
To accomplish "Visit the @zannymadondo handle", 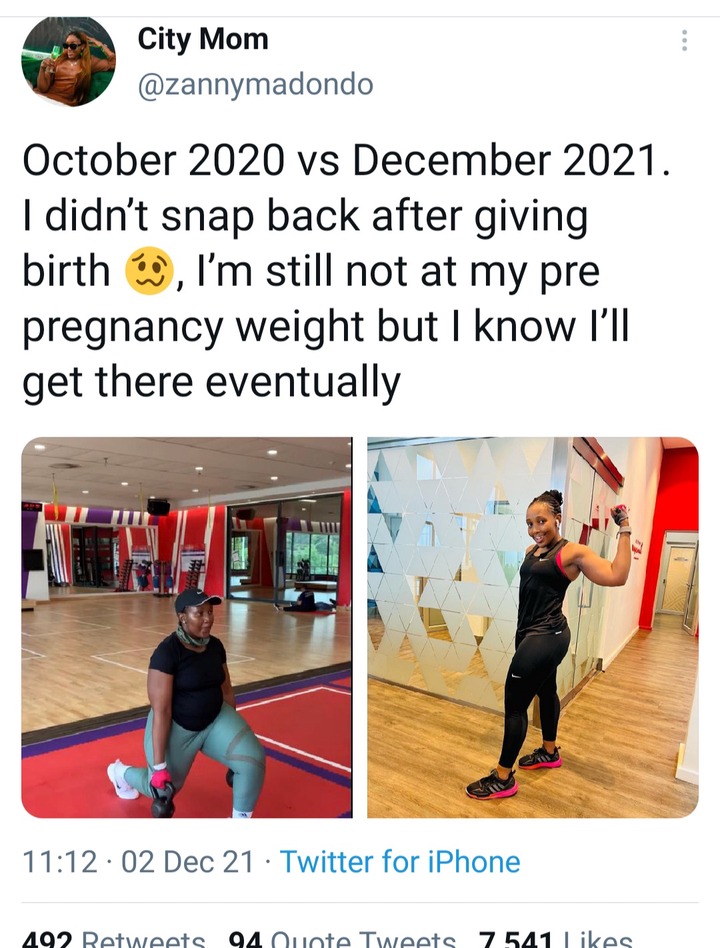I will point(256,84).
